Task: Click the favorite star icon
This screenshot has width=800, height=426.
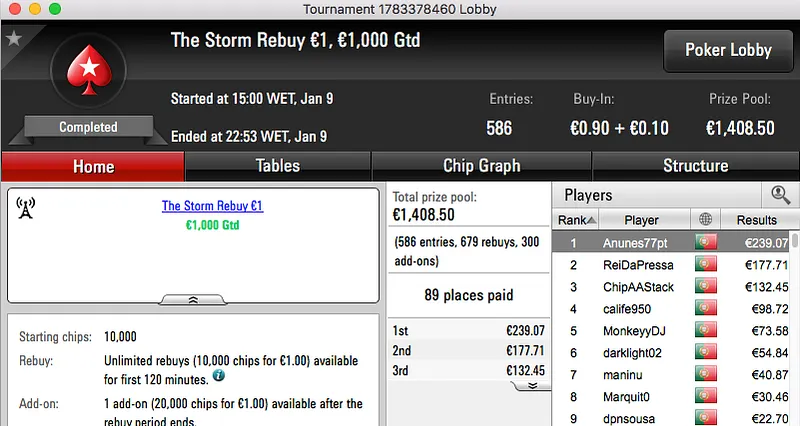Action: pyautogui.click(x=13, y=38)
